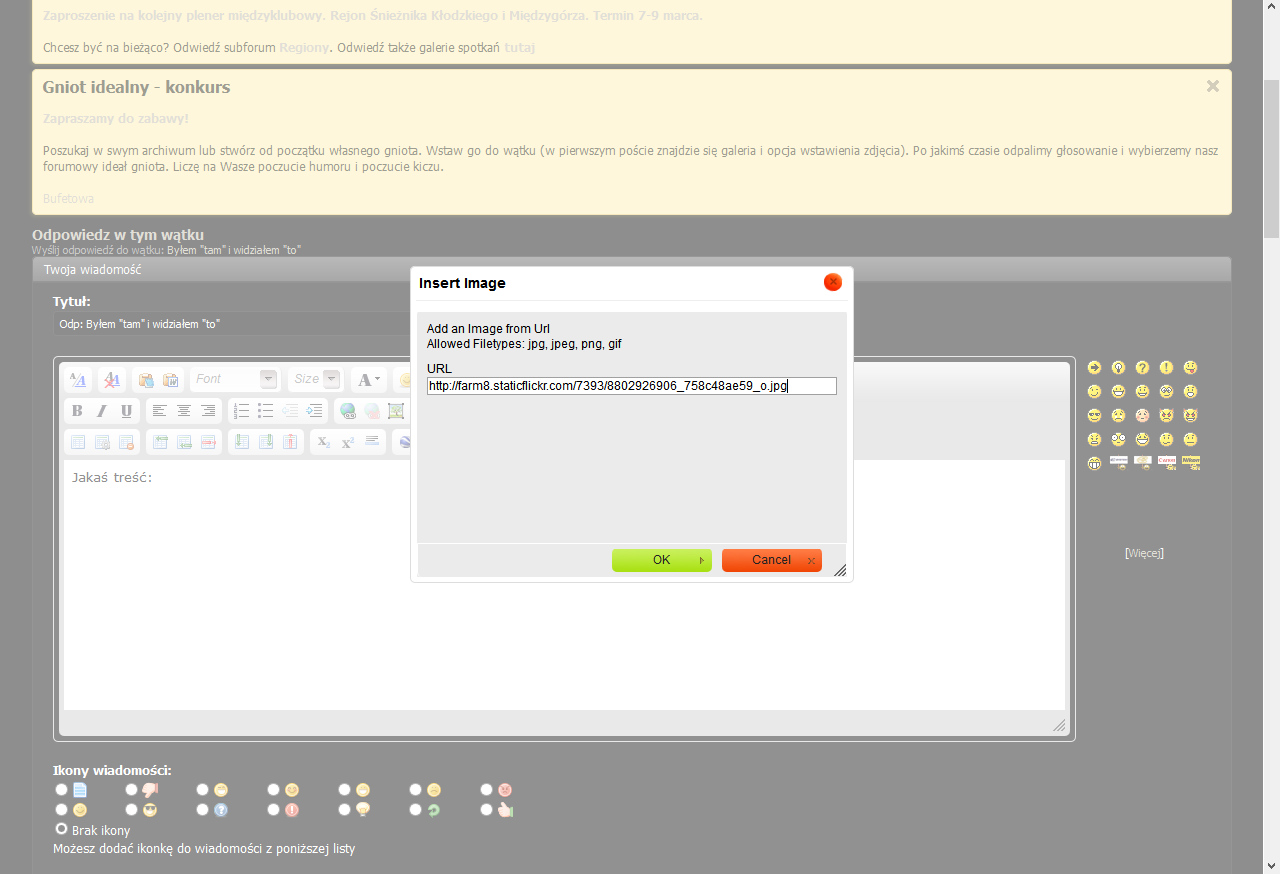Click OK in Insert Image dialog
1280x874 pixels.
point(661,560)
